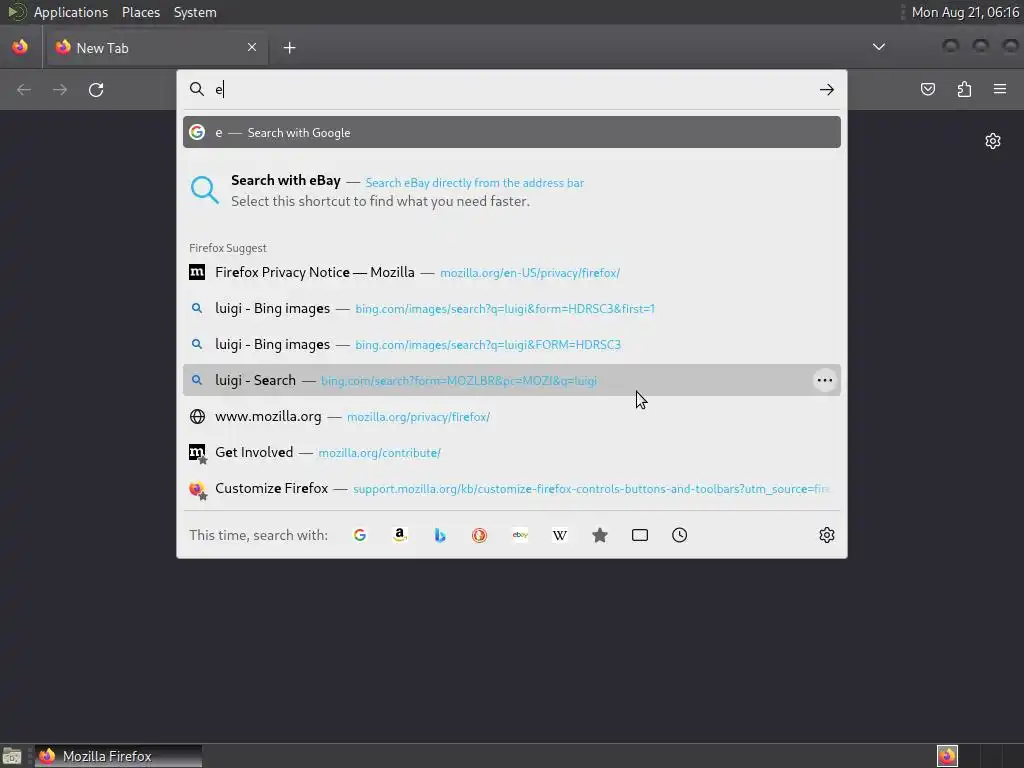Open the www.mozilla.org privacy suggestion

coord(511,416)
